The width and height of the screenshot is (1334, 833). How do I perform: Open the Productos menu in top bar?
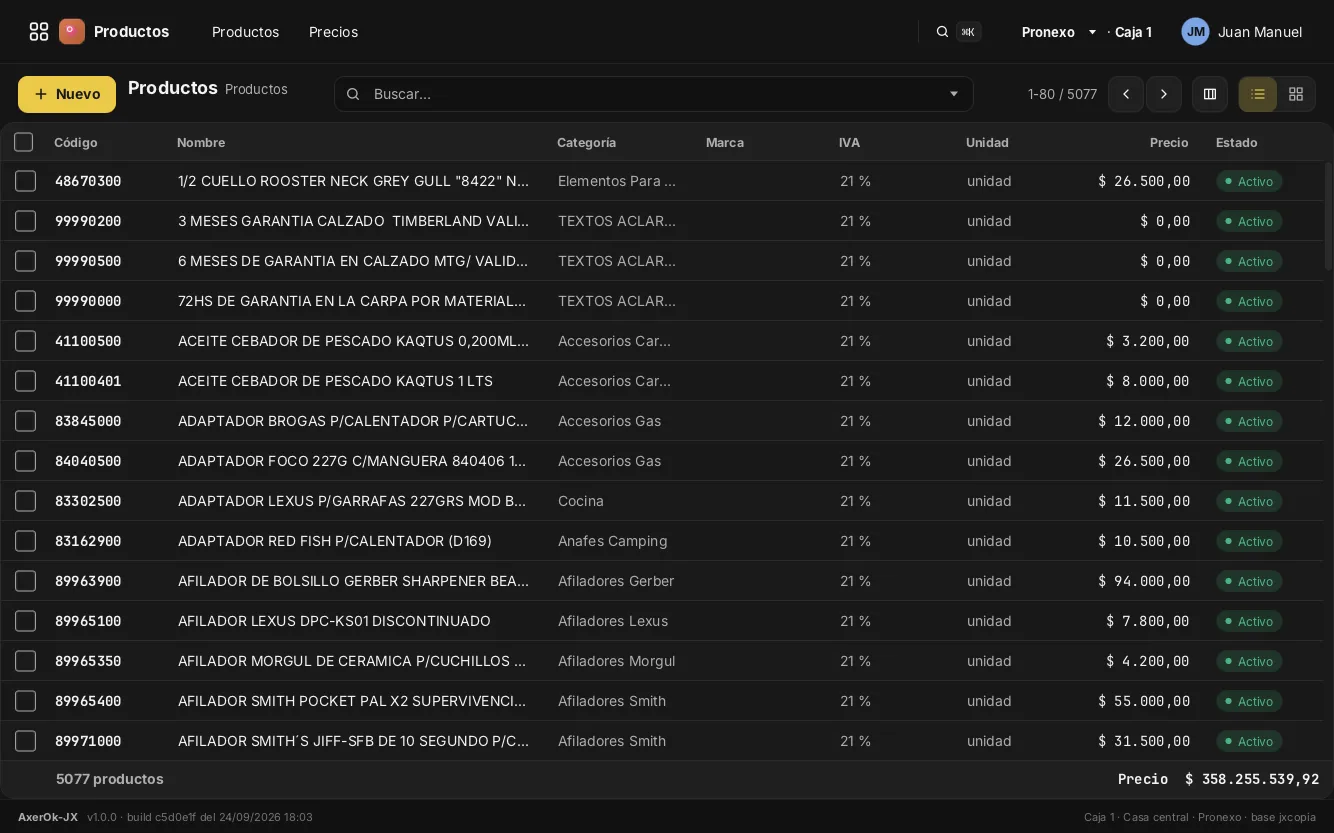(x=245, y=32)
